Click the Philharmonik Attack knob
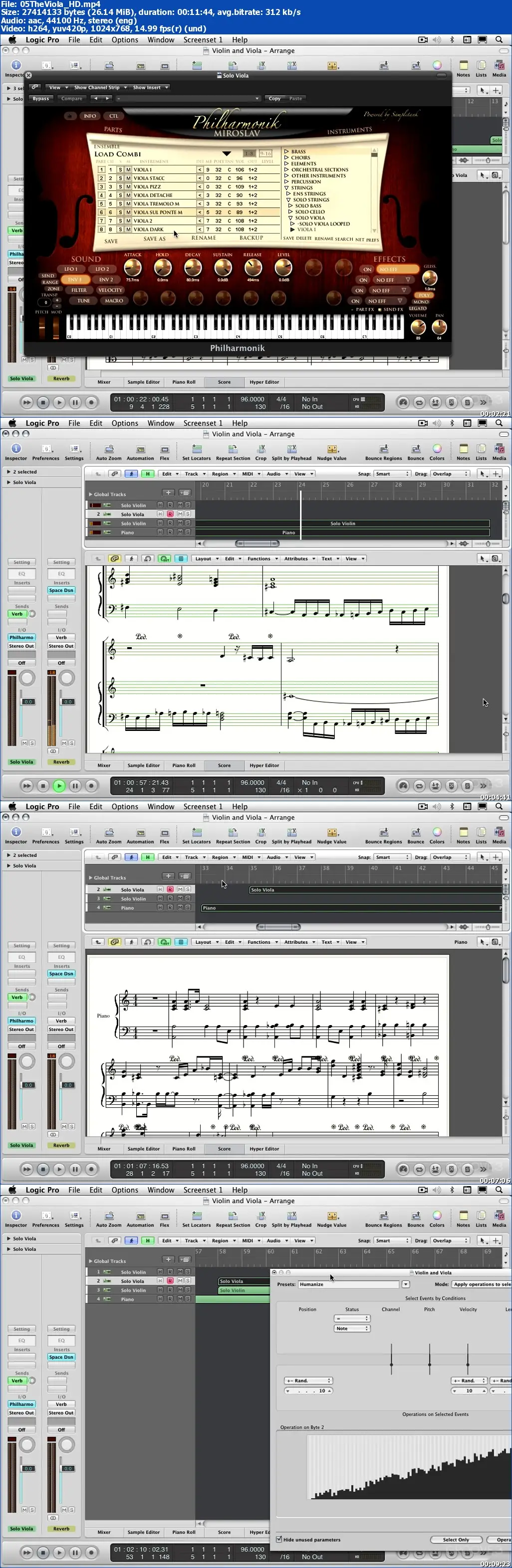The image size is (512, 1568). 133,267
